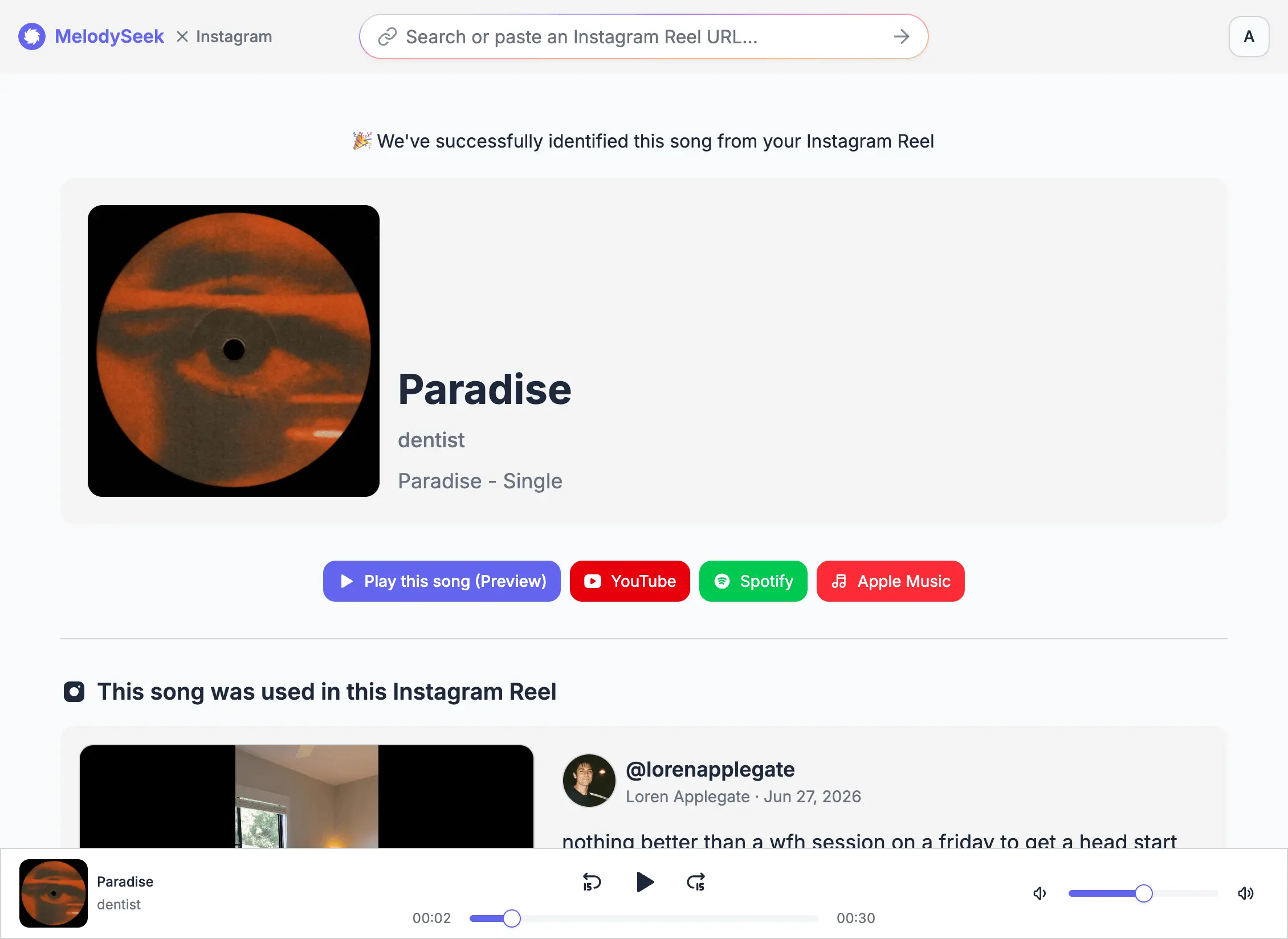Image resolution: width=1288 pixels, height=939 pixels.
Task: Click the link icon in search bar
Action: click(x=387, y=36)
